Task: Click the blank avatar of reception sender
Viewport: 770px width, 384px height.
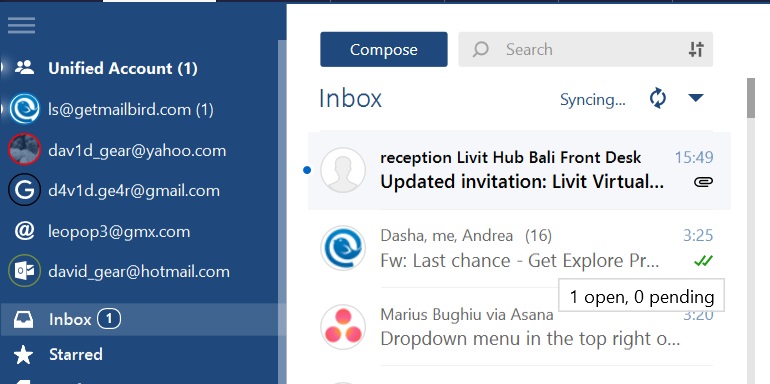Action: click(x=343, y=170)
